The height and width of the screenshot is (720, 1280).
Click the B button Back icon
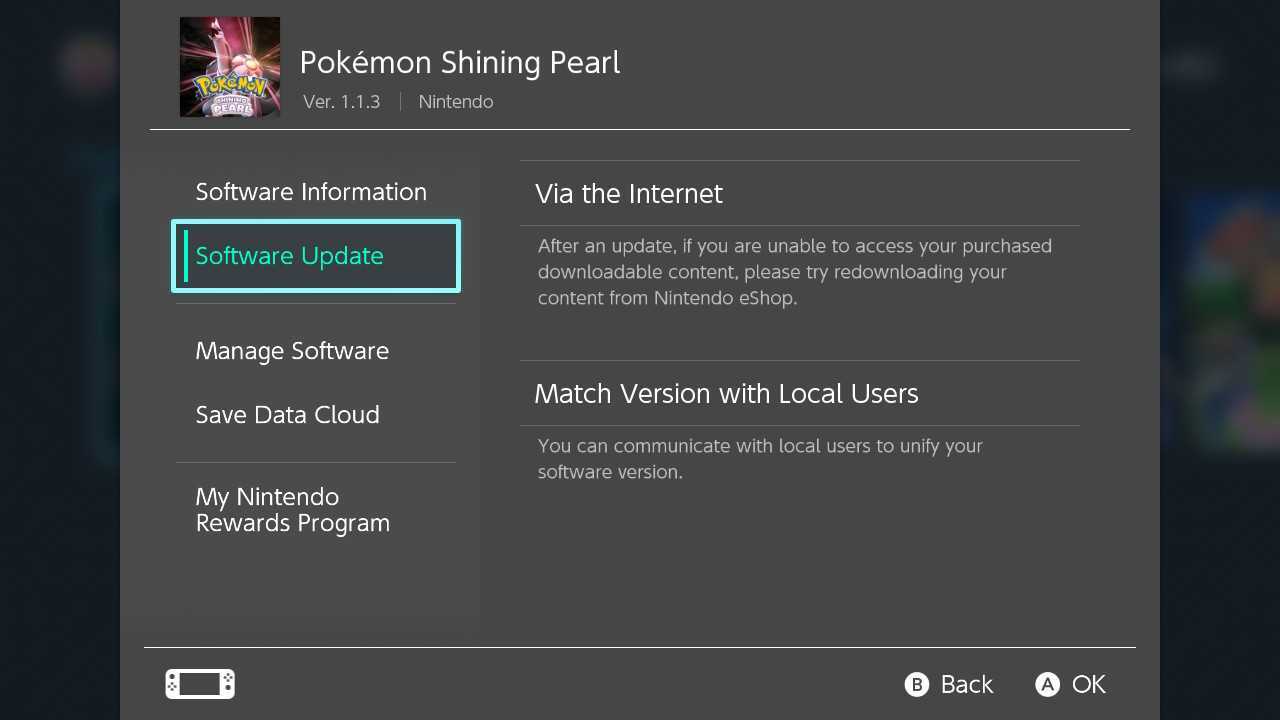click(917, 684)
